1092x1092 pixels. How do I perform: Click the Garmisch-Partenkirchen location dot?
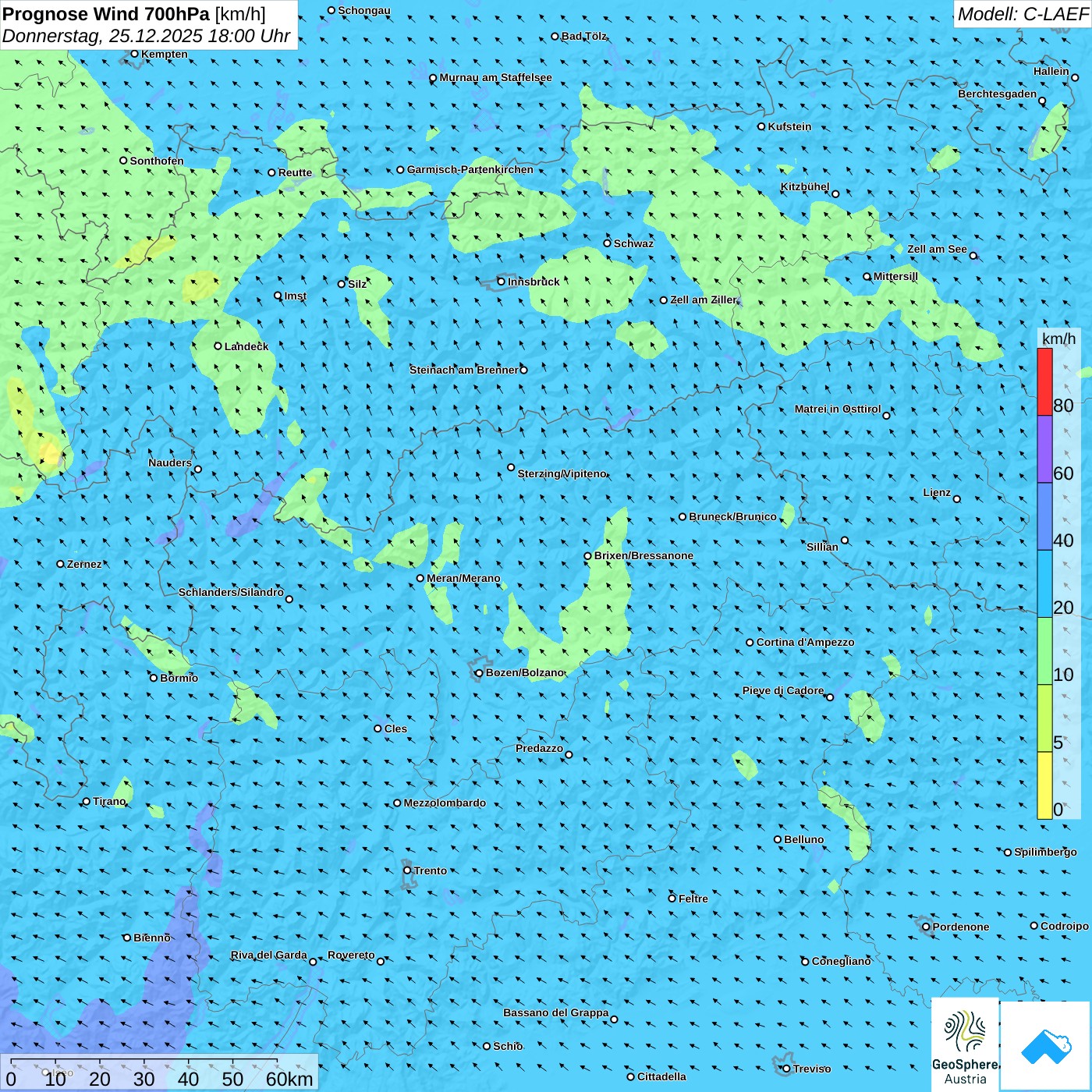pos(400,169)
